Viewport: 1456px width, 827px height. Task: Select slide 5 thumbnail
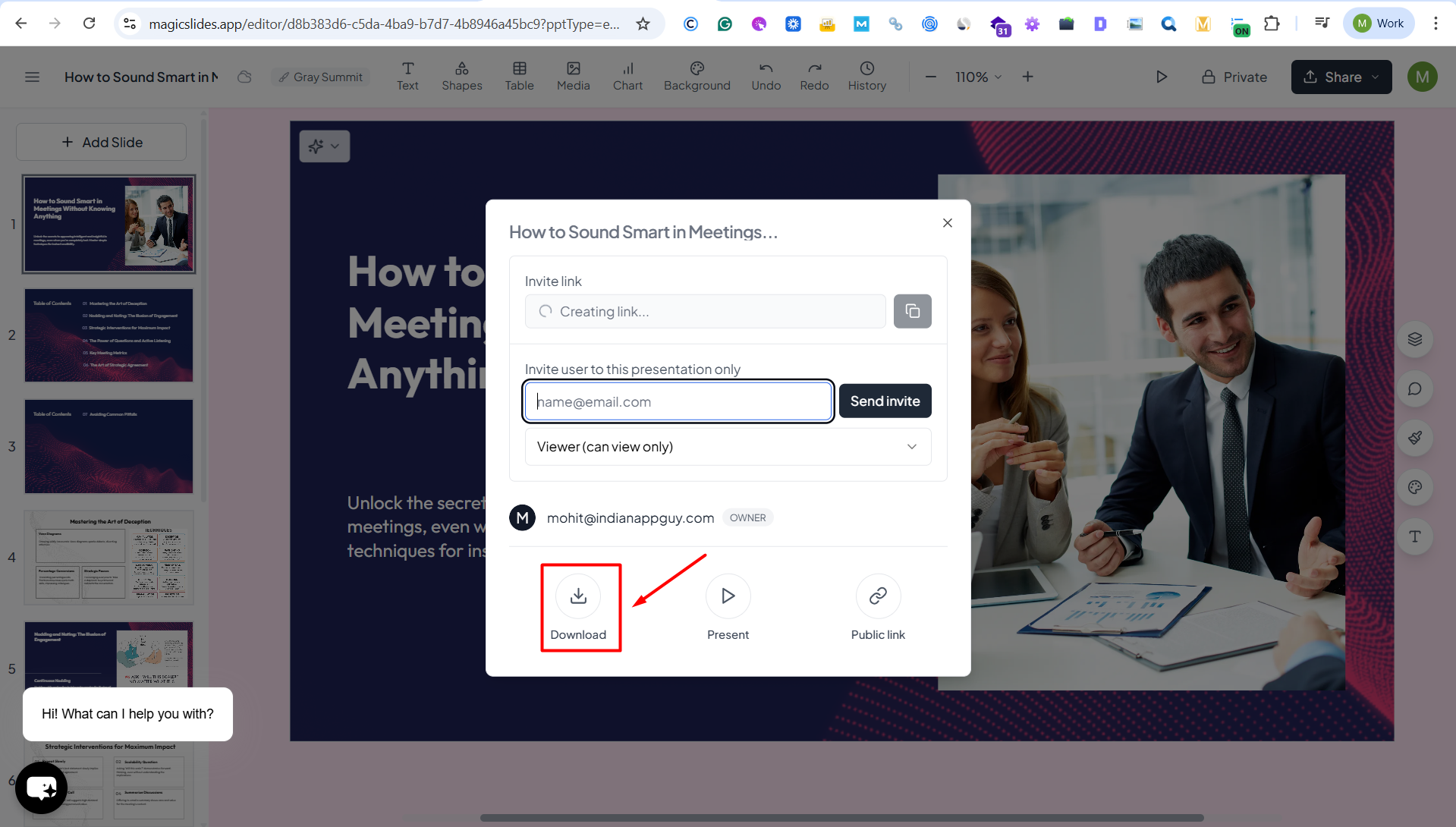pyautogui.click(x=108, y=654)
